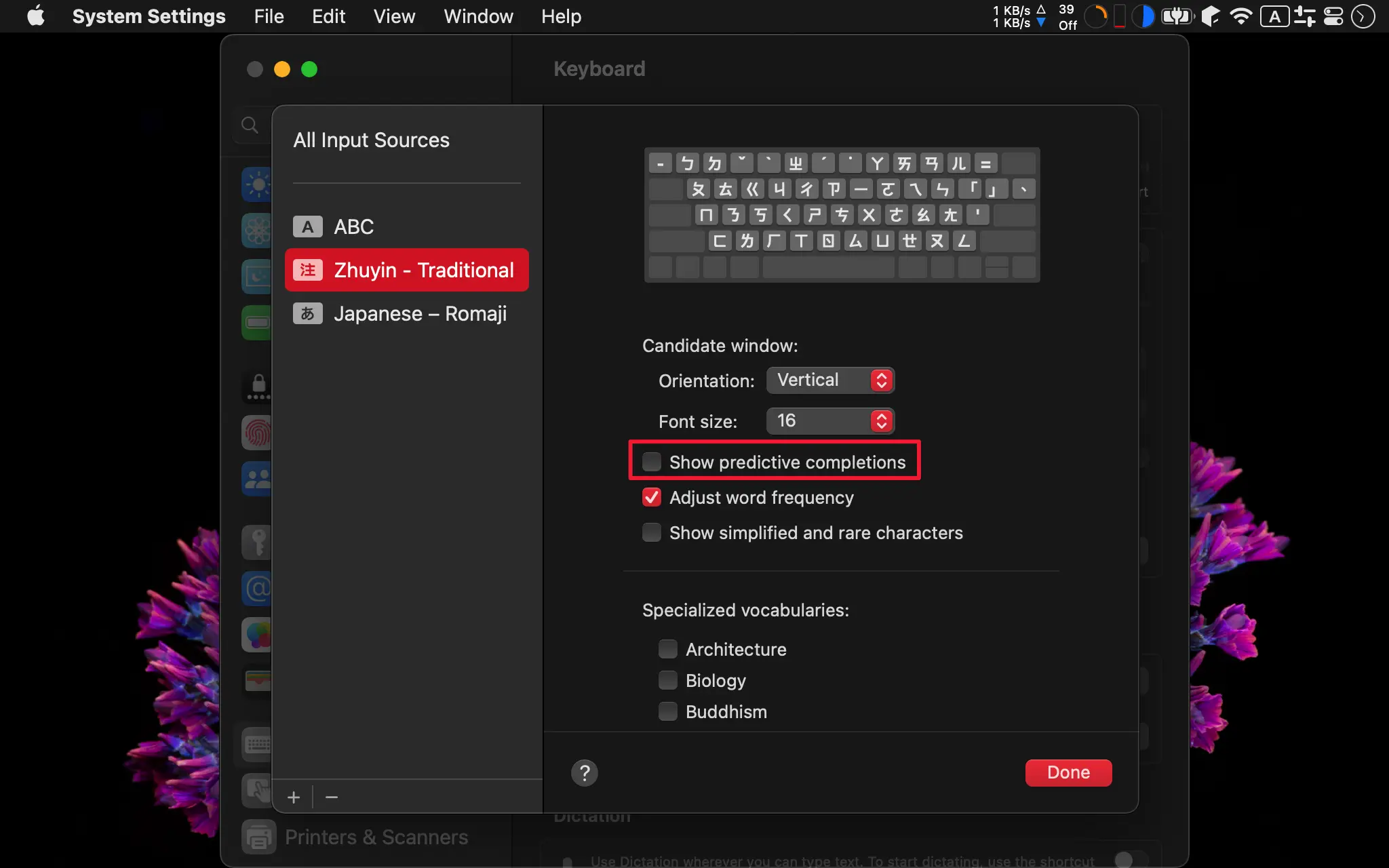Open the System Settings menu

coord(149,16)
